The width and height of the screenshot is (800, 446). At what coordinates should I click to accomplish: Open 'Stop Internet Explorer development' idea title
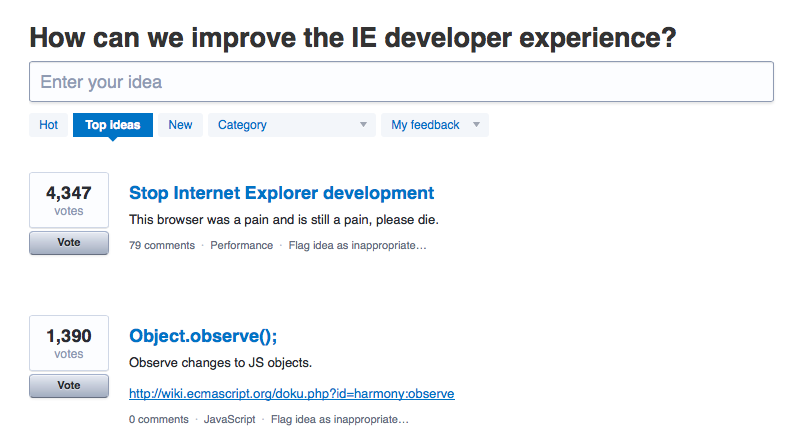pos(281,193)
